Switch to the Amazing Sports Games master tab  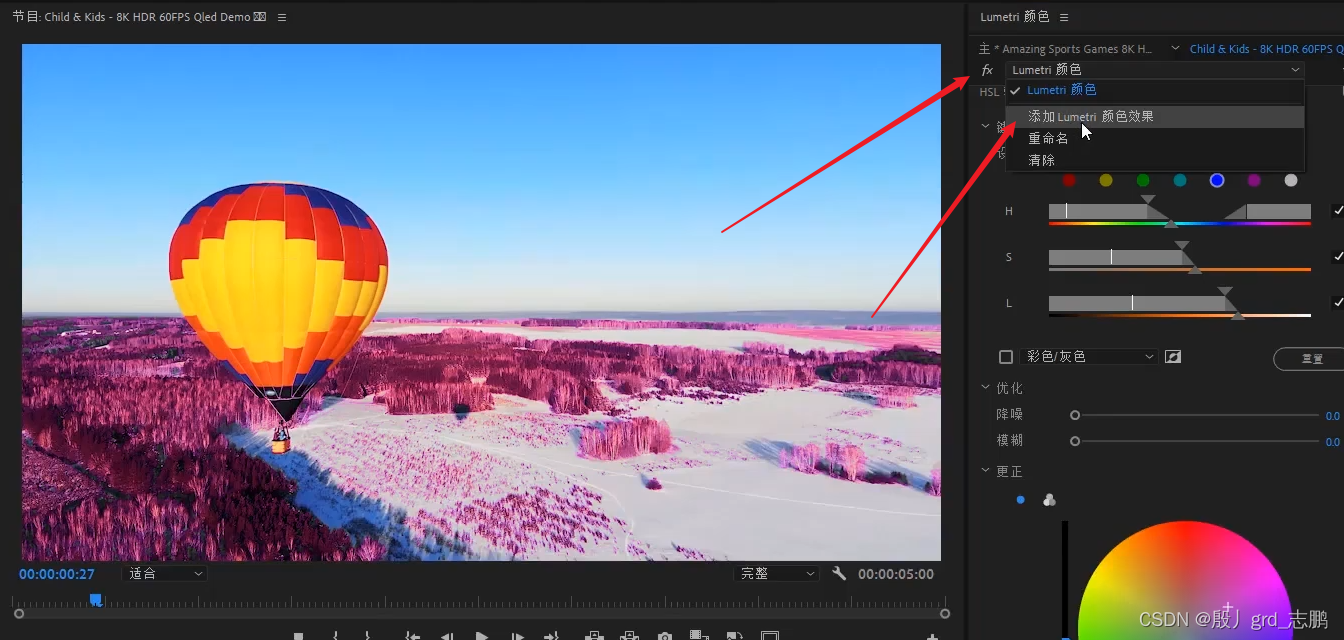1065,49
